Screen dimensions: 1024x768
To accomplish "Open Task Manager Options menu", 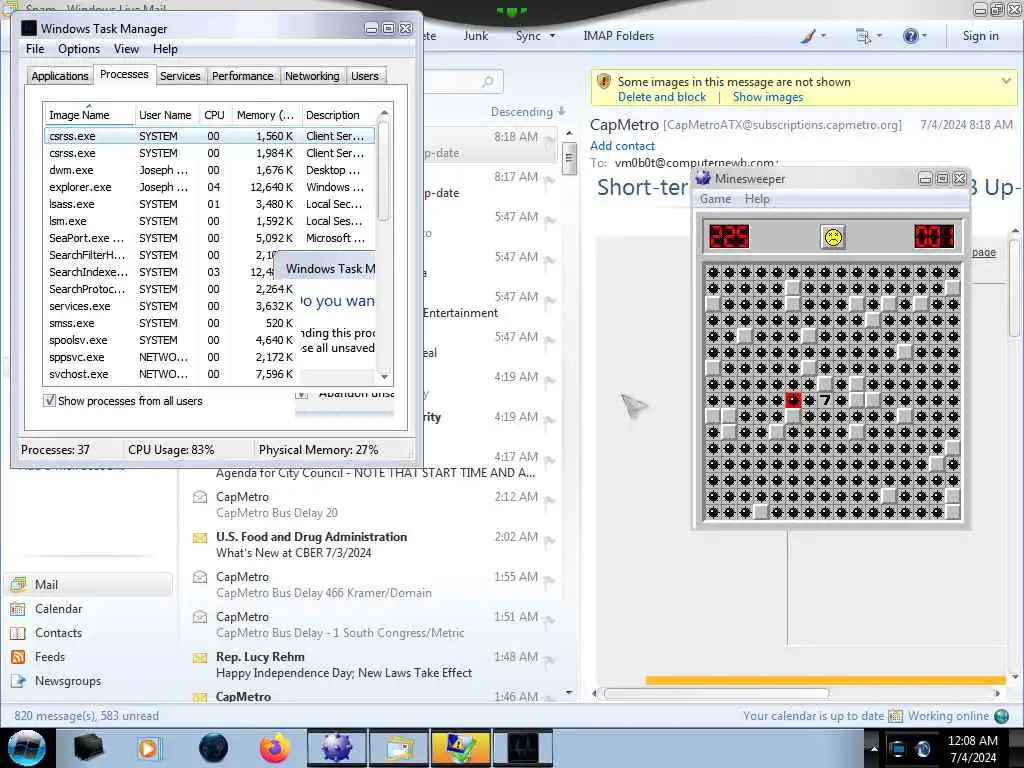I will (79, 49).
